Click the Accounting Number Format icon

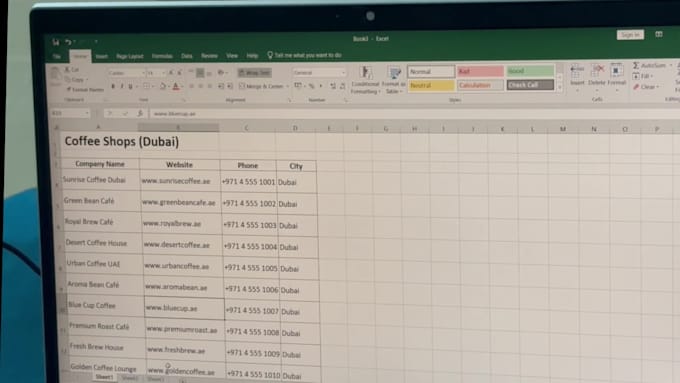[x=298, y=86]
